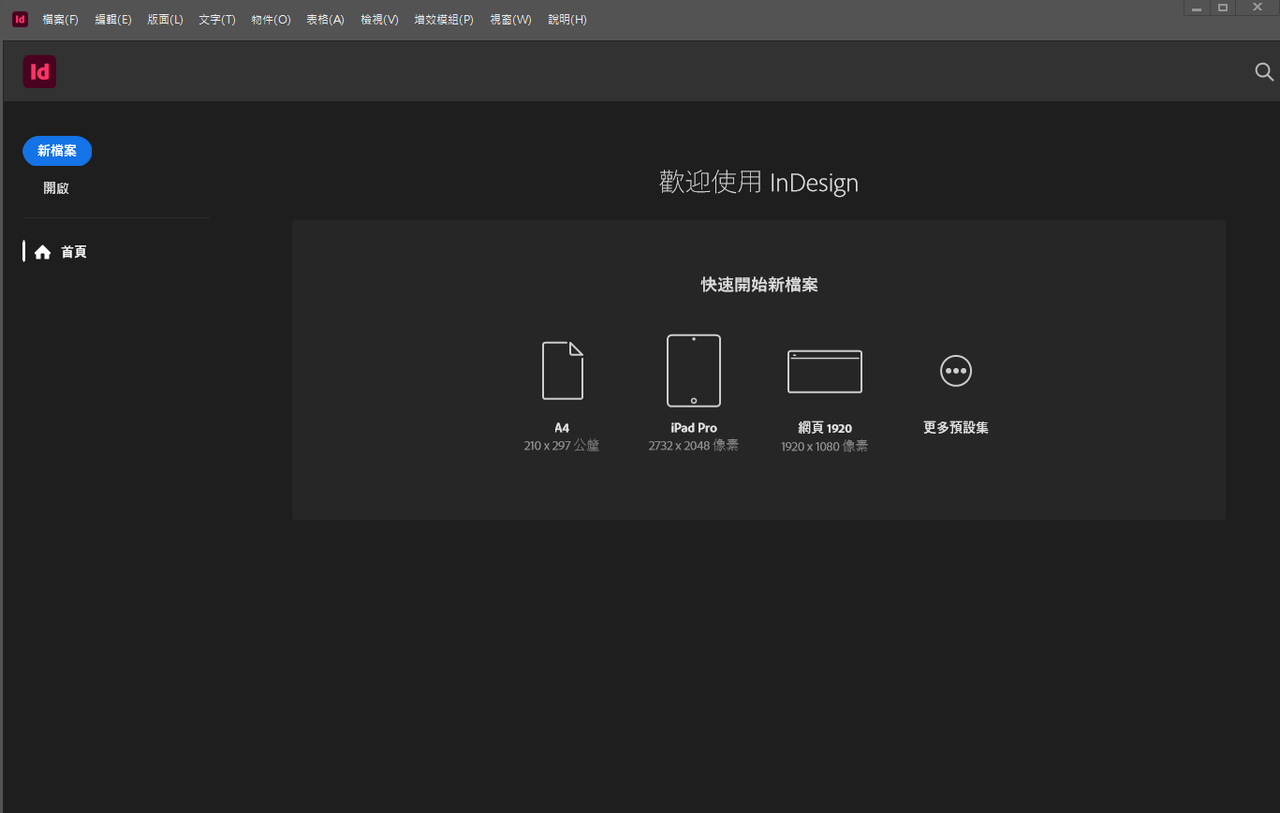Open 更多預設集 three-dot circle icon

(x=956, y=371)
